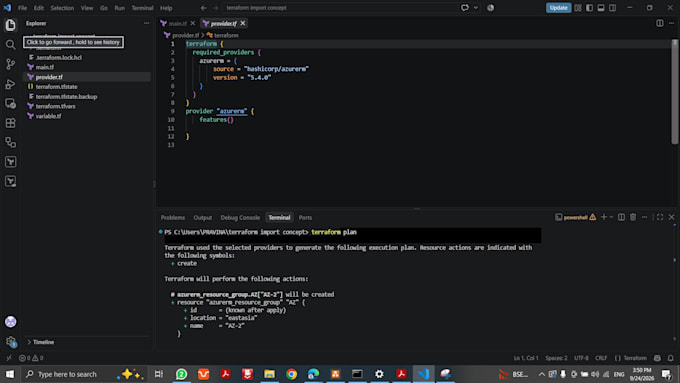Create a new terminal with plus icon

604,217
